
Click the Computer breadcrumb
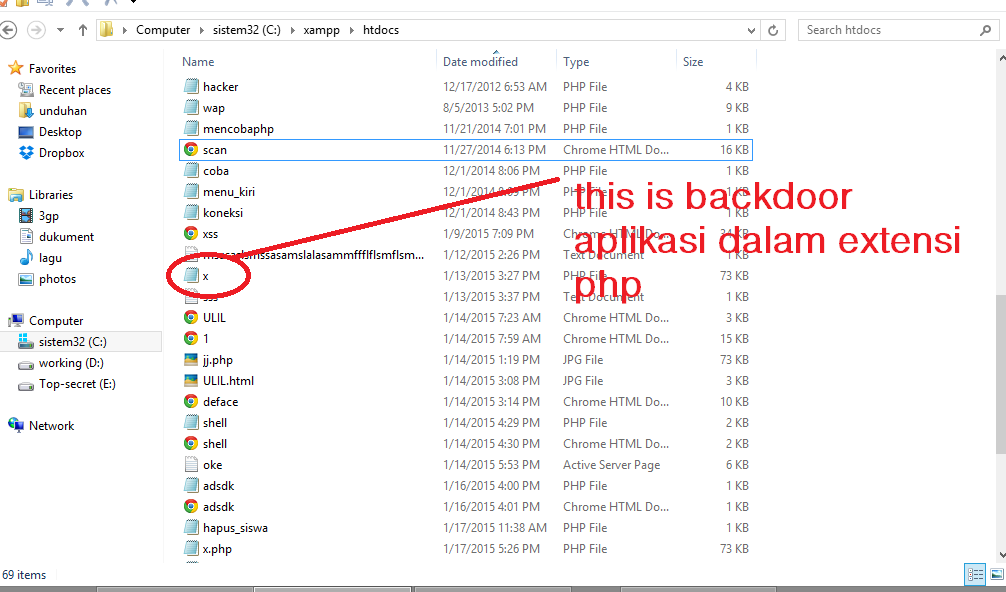point(163,30)
